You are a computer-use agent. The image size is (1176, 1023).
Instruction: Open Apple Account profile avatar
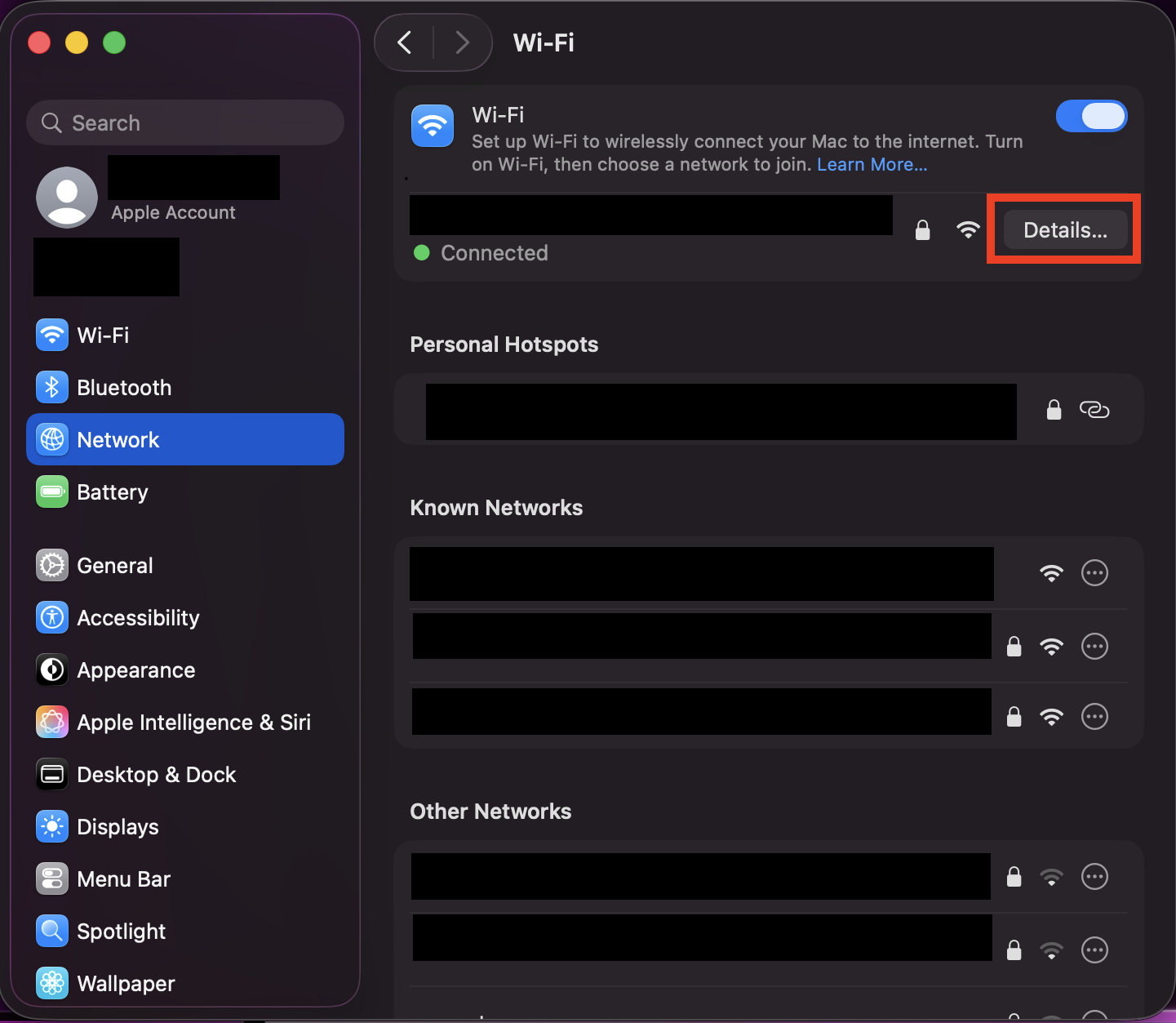tap(67, 198)
